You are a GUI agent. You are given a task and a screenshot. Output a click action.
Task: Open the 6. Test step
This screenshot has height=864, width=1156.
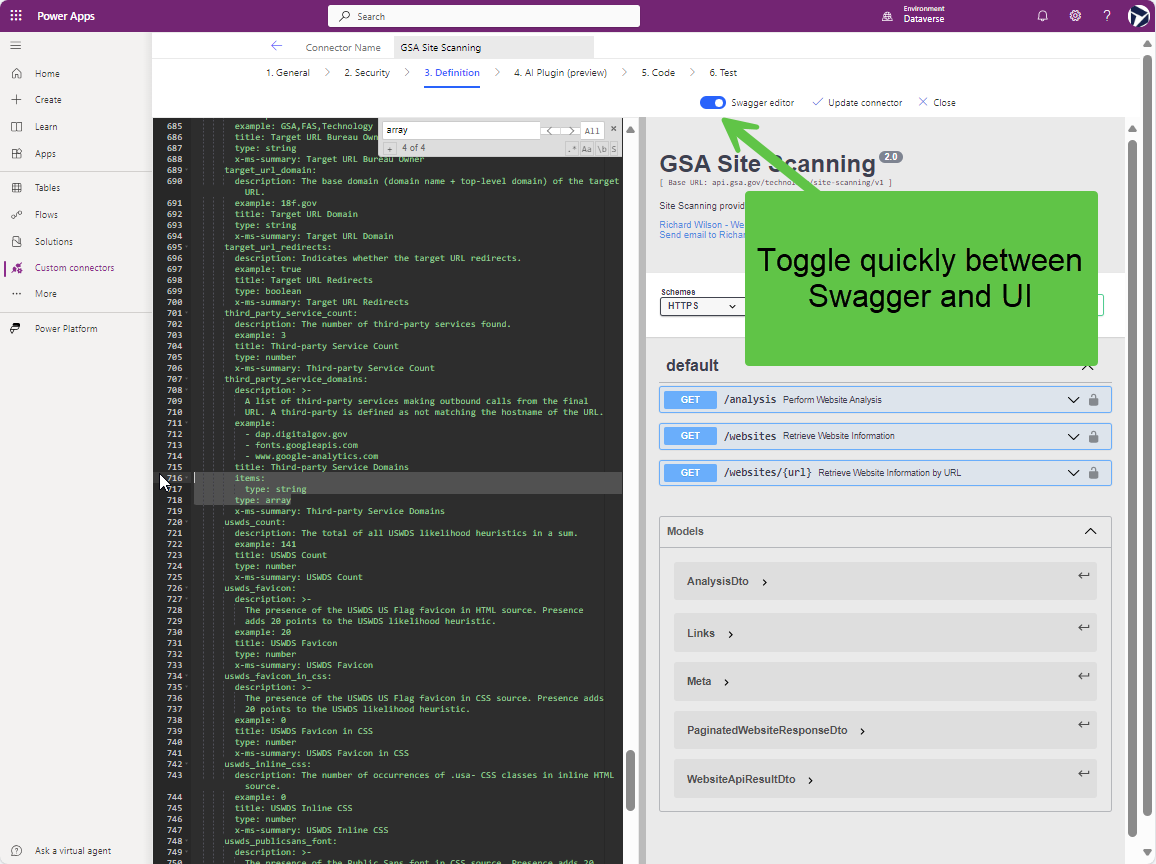tap(723, 72)
